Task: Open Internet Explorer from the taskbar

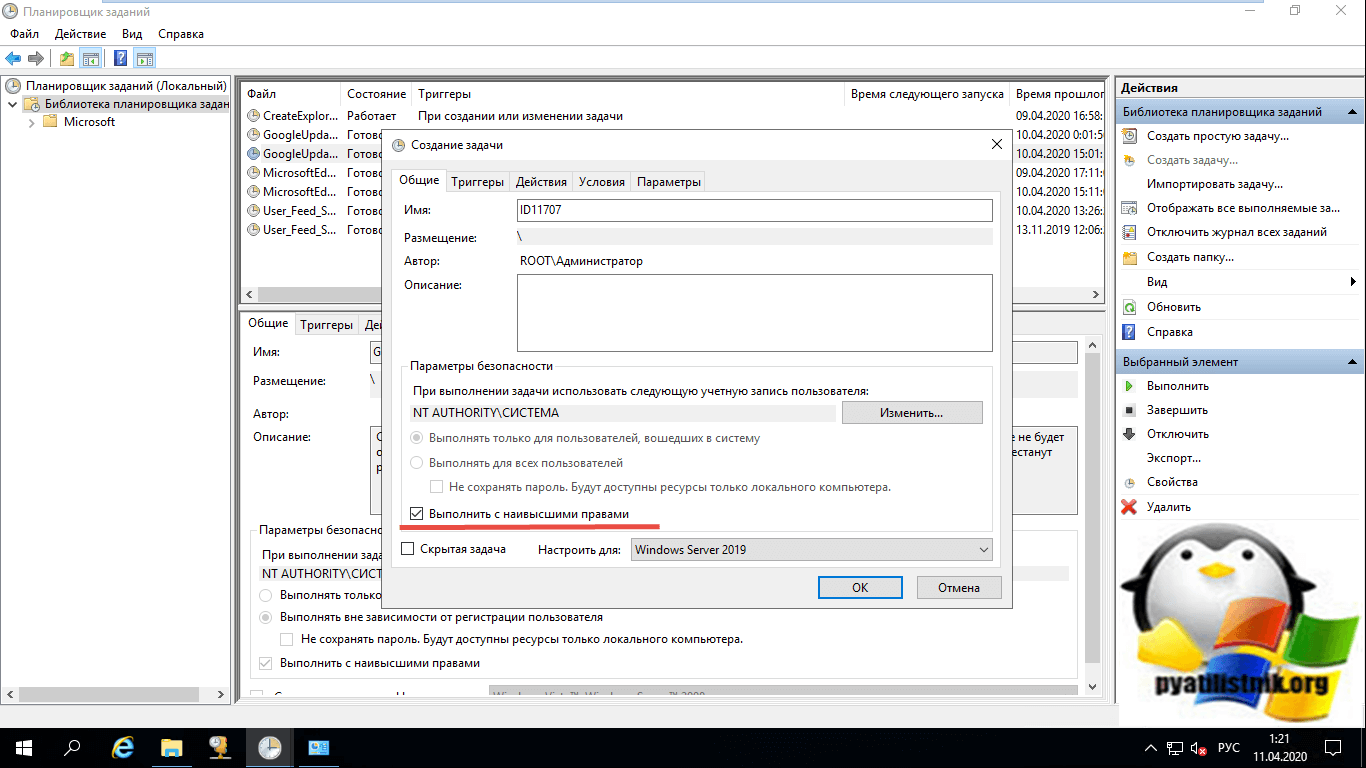Action: (x=123, y=747)
